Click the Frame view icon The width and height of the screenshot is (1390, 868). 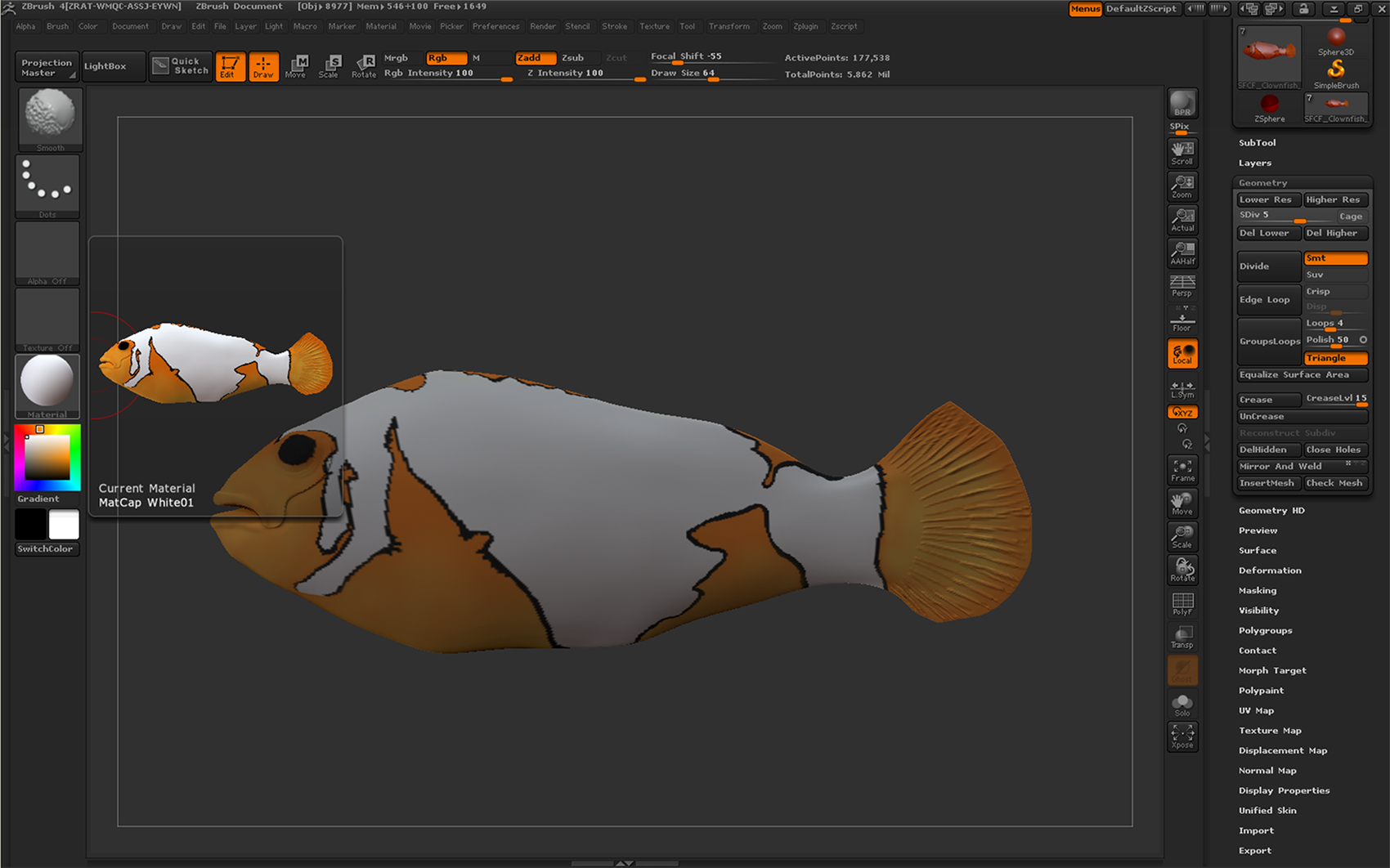point(1182,470)
